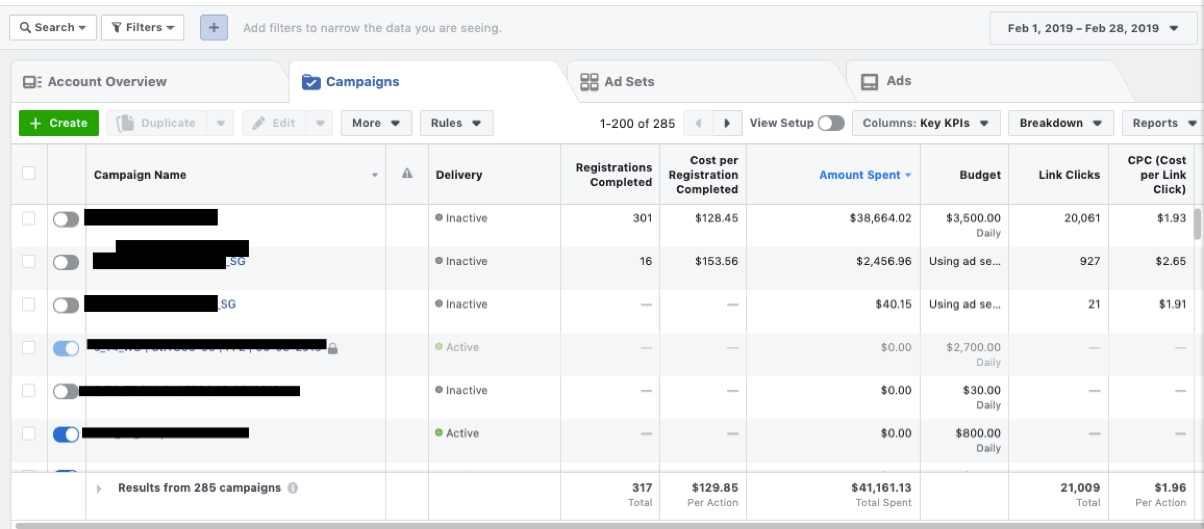
Task: Click the green Create button
Action: [59, 123]
